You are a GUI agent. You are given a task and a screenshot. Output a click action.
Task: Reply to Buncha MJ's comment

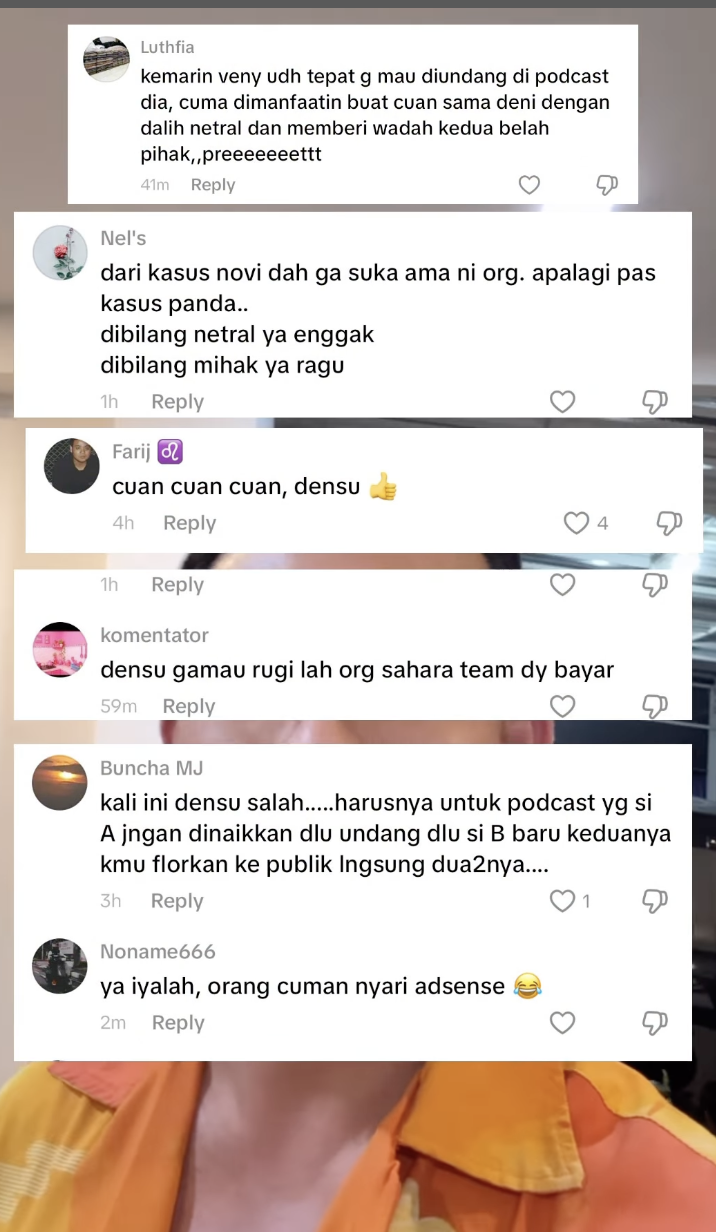pyautogui.click(x=177, y=901)
